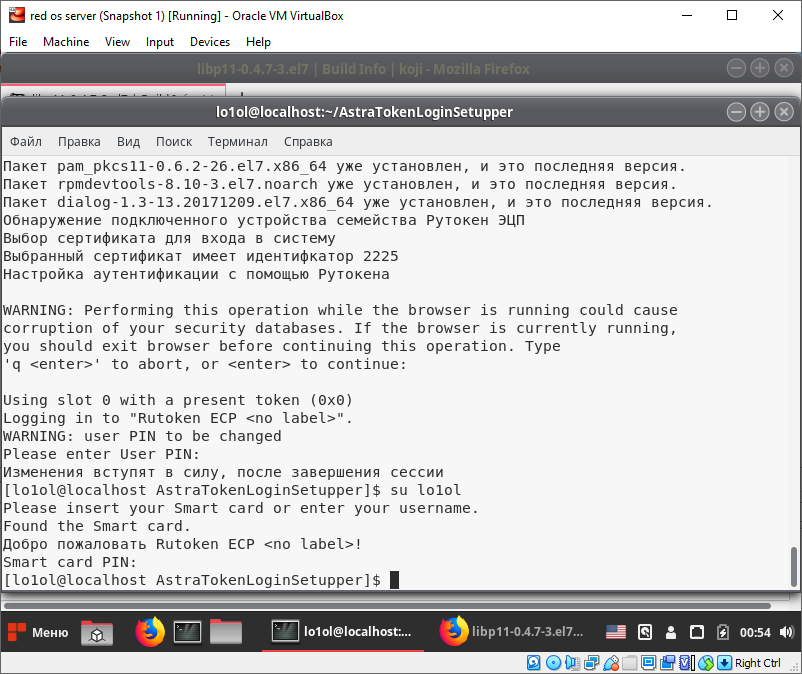Open file manager folder launcher
The width and height of the screenshot is (802, 674).
pos(226,632)
